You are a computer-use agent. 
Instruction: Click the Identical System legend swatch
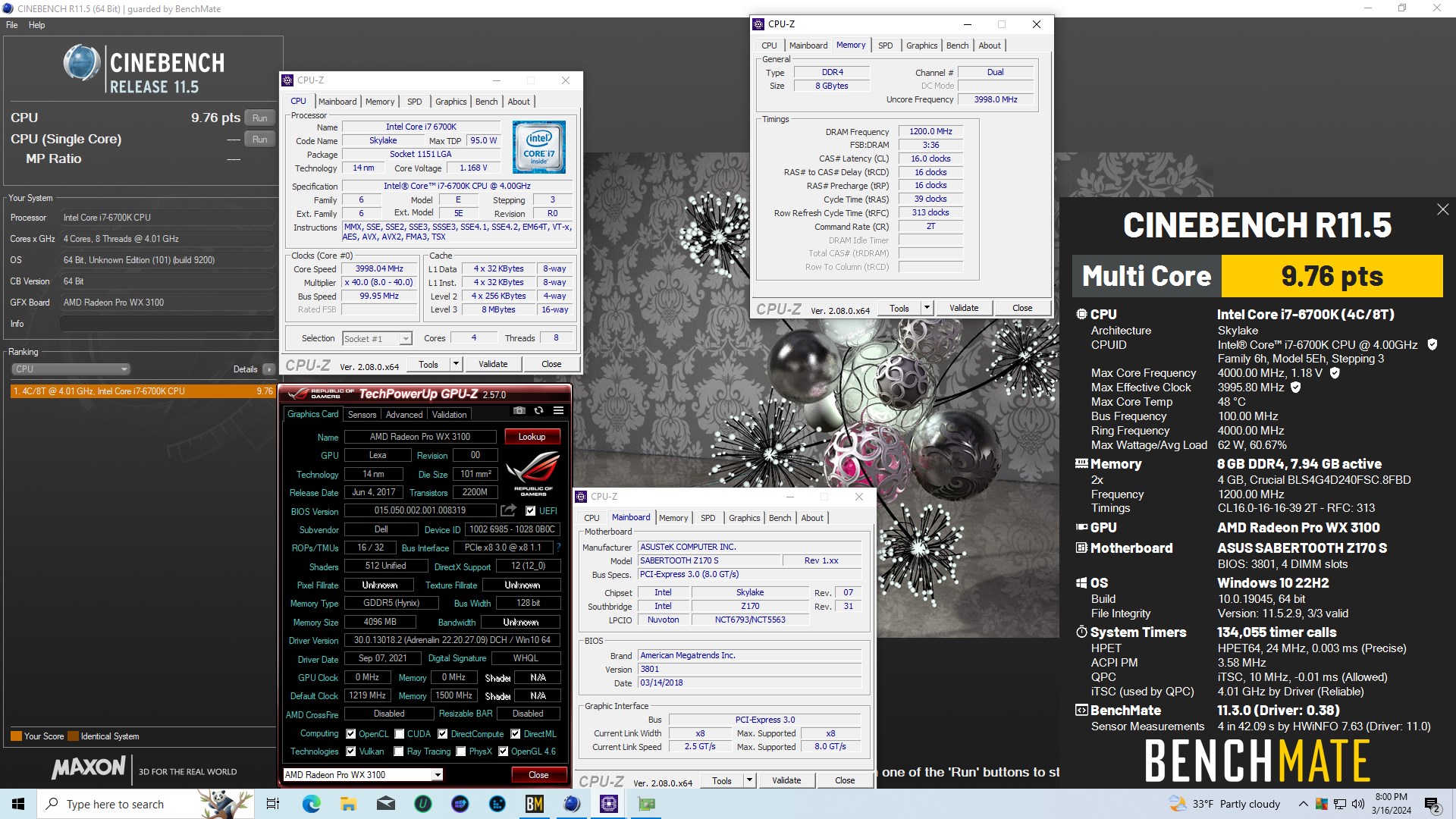point(73,736)
